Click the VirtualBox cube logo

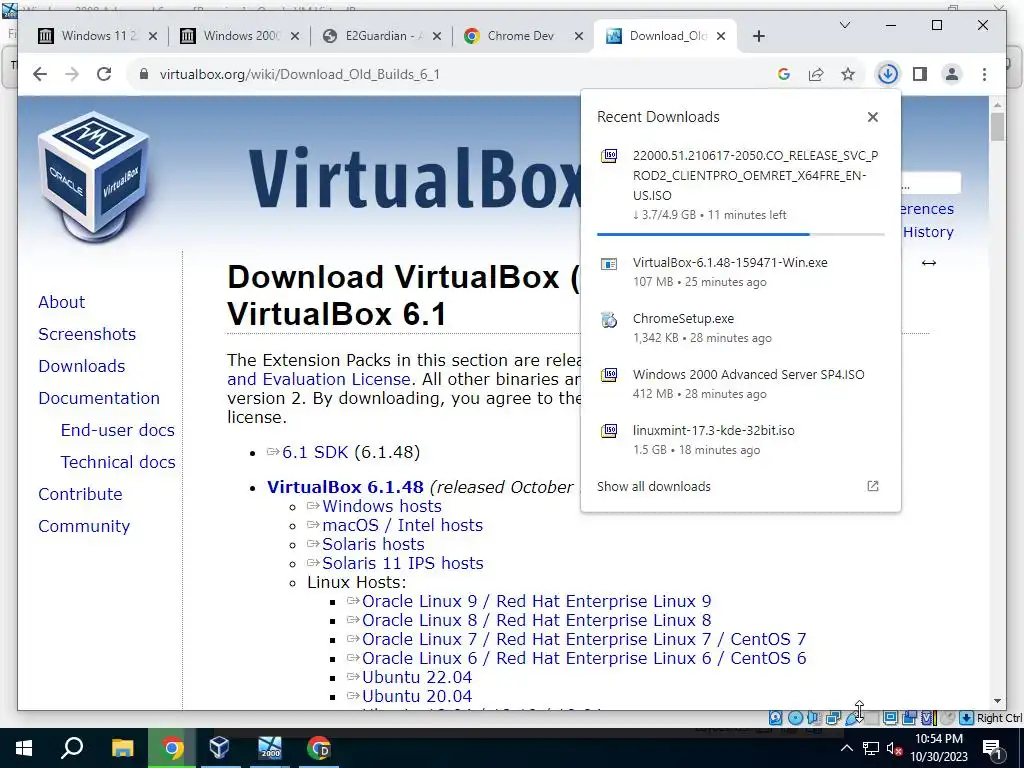click(x=93, y=175)
